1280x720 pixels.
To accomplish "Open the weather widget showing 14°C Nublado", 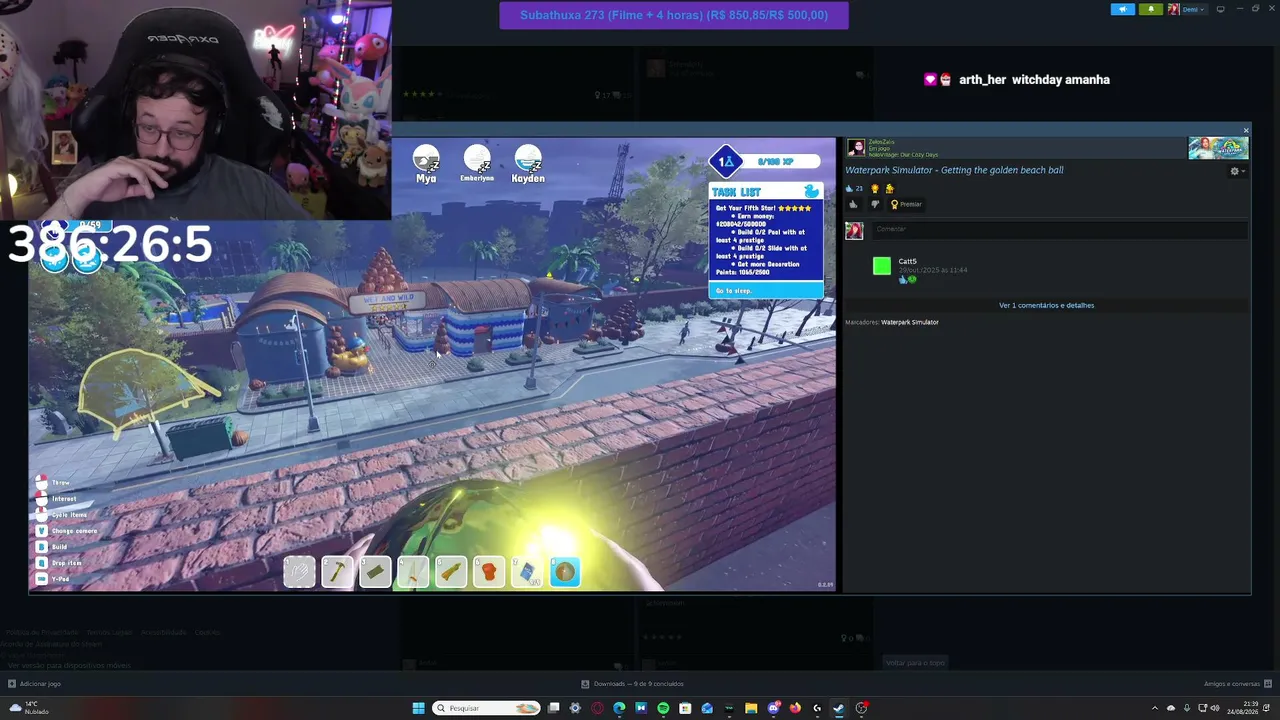I will pyautogui.click(x=29, y=708).
